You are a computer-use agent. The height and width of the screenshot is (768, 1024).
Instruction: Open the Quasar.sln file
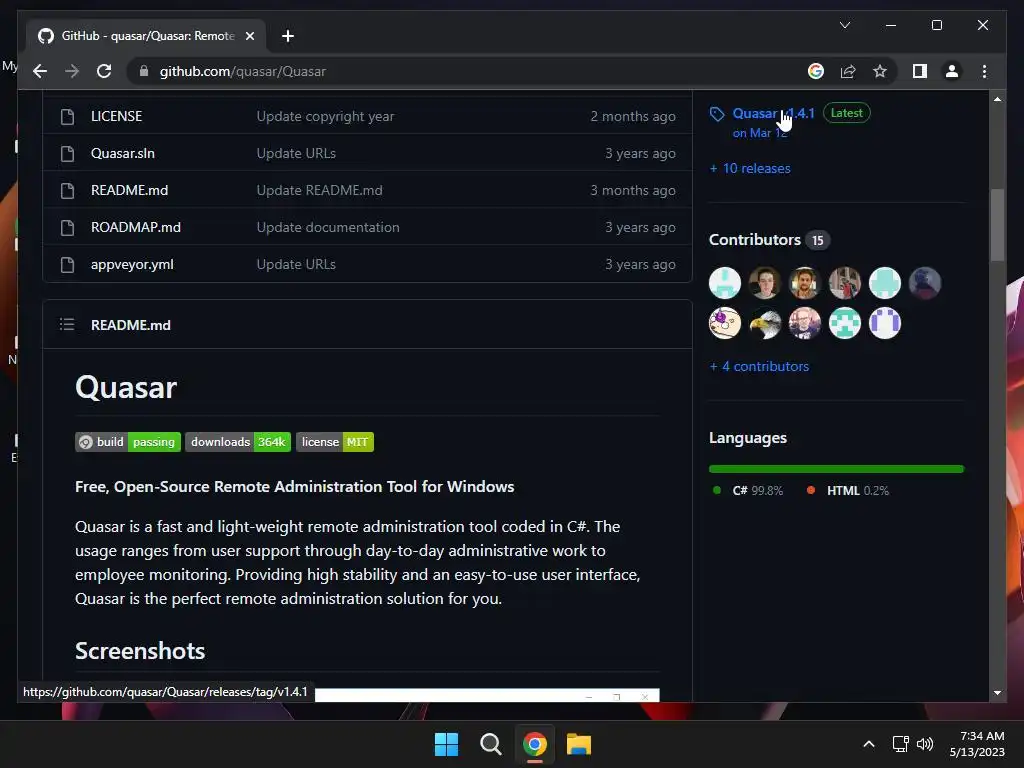(123, 153)
